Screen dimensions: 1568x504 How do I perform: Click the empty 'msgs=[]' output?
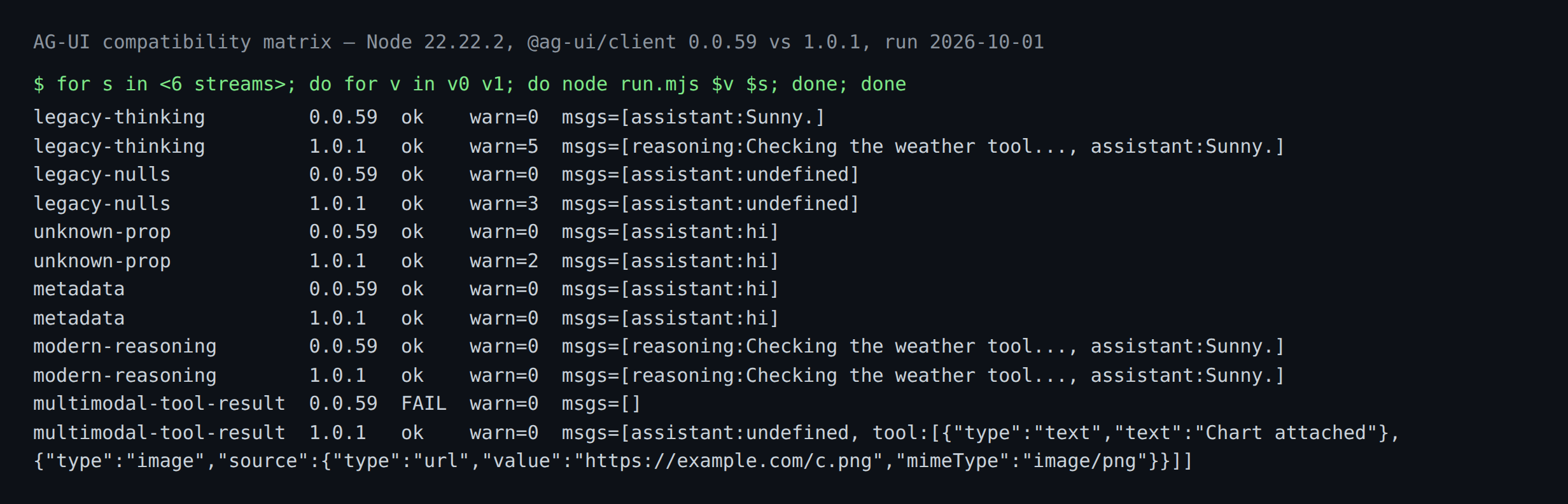tap(601, 403)
